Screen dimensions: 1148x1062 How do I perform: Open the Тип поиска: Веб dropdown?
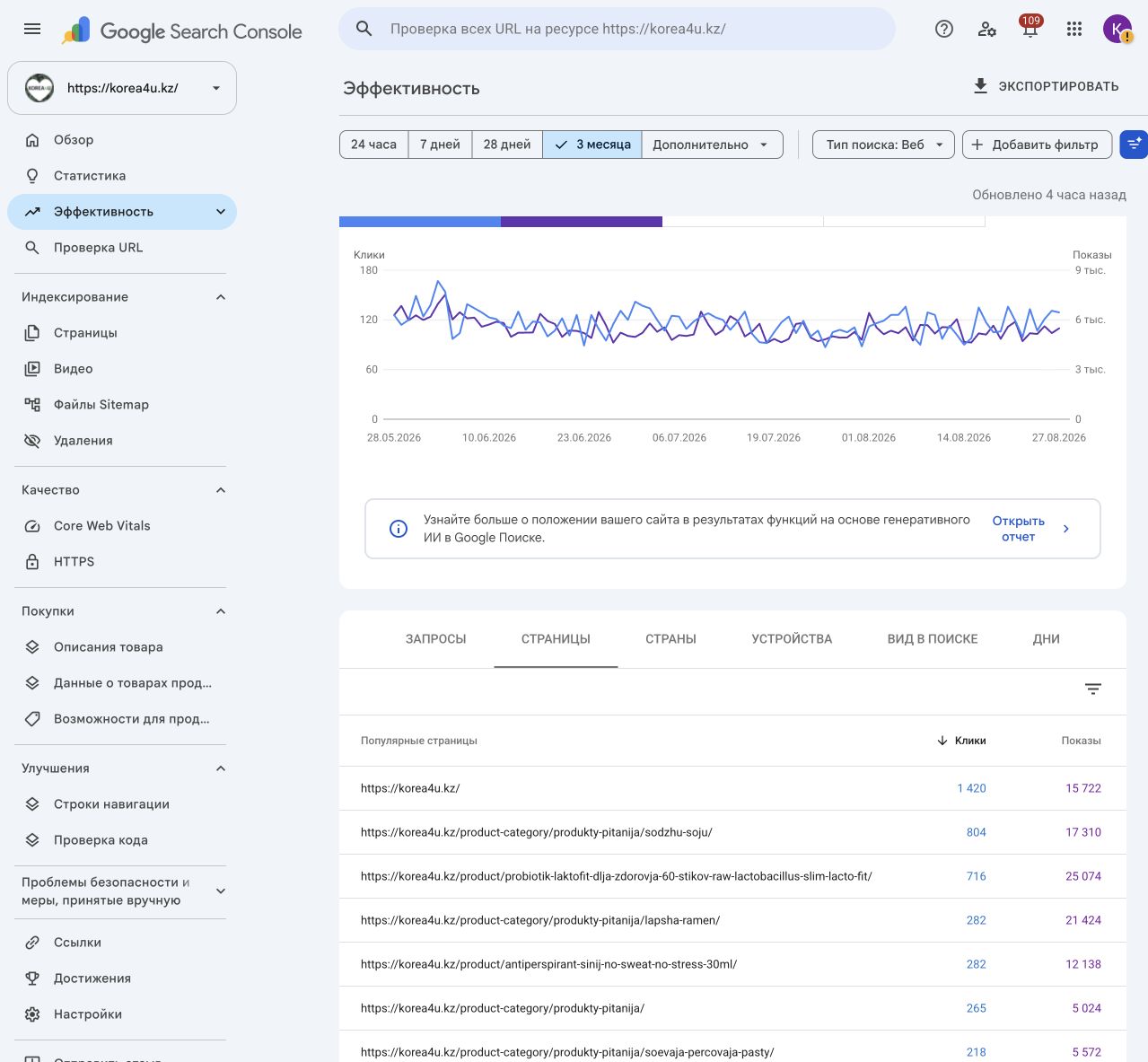tap(883, 145)
